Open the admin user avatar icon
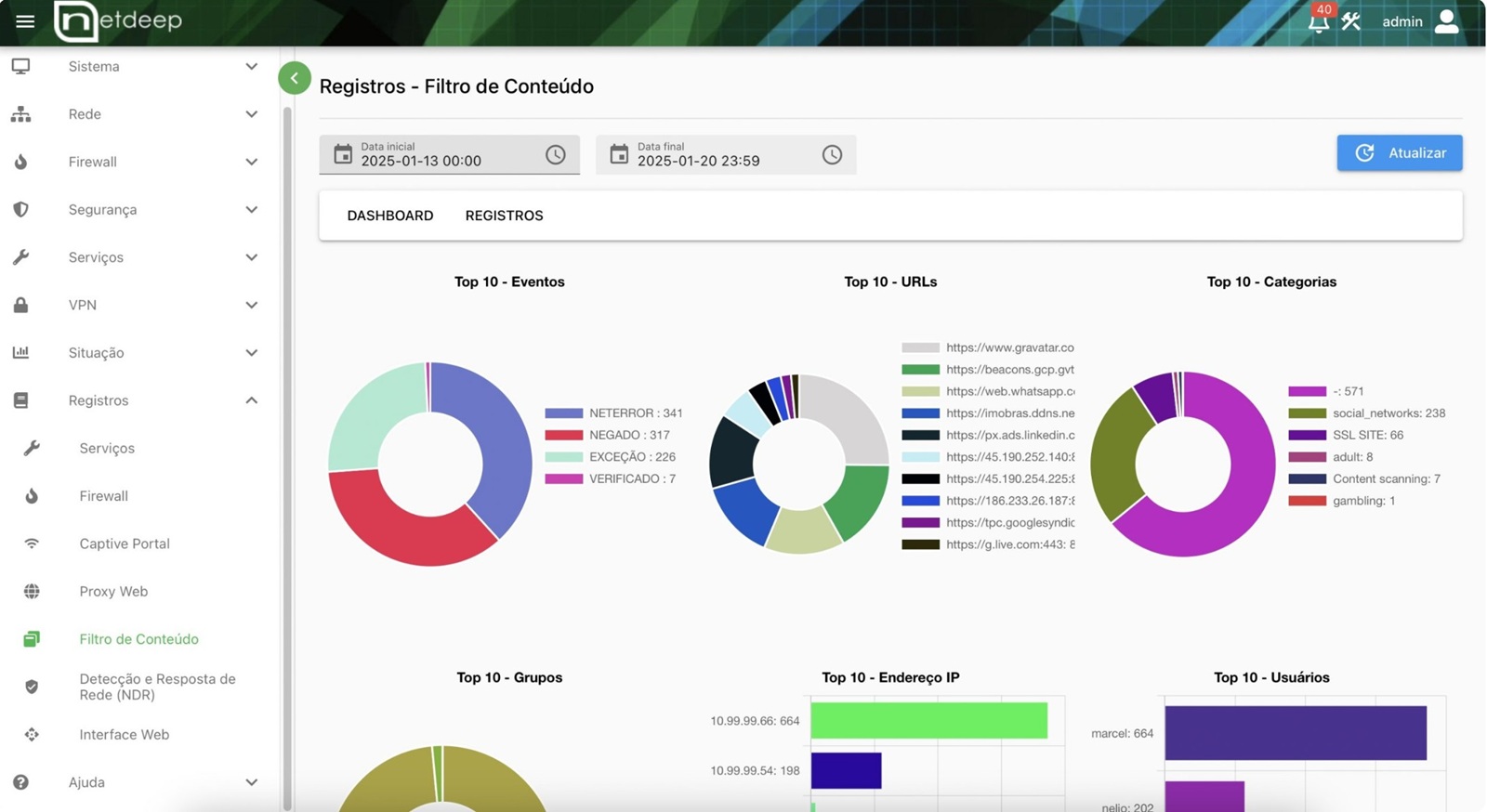 [1447, 20]
